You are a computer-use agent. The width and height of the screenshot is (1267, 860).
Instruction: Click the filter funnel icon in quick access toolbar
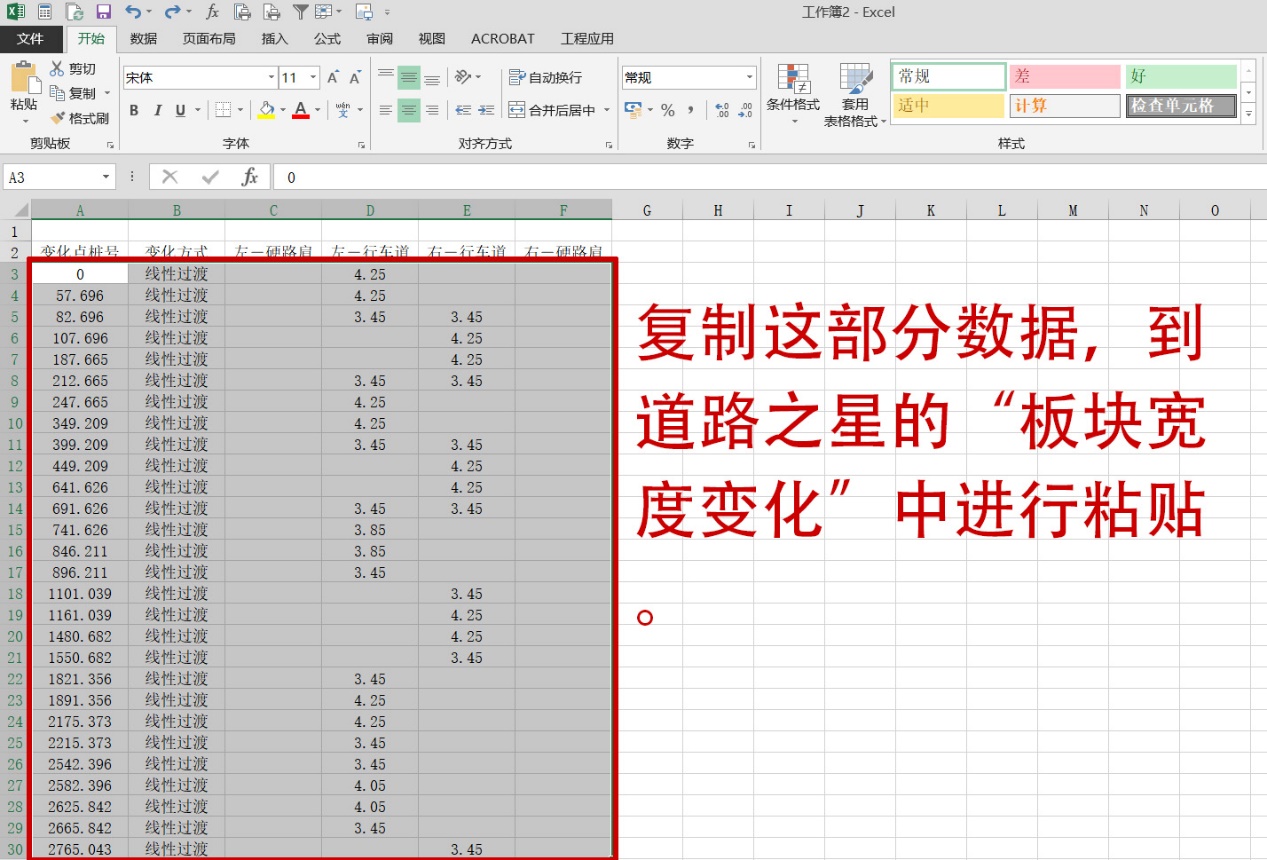300,12
